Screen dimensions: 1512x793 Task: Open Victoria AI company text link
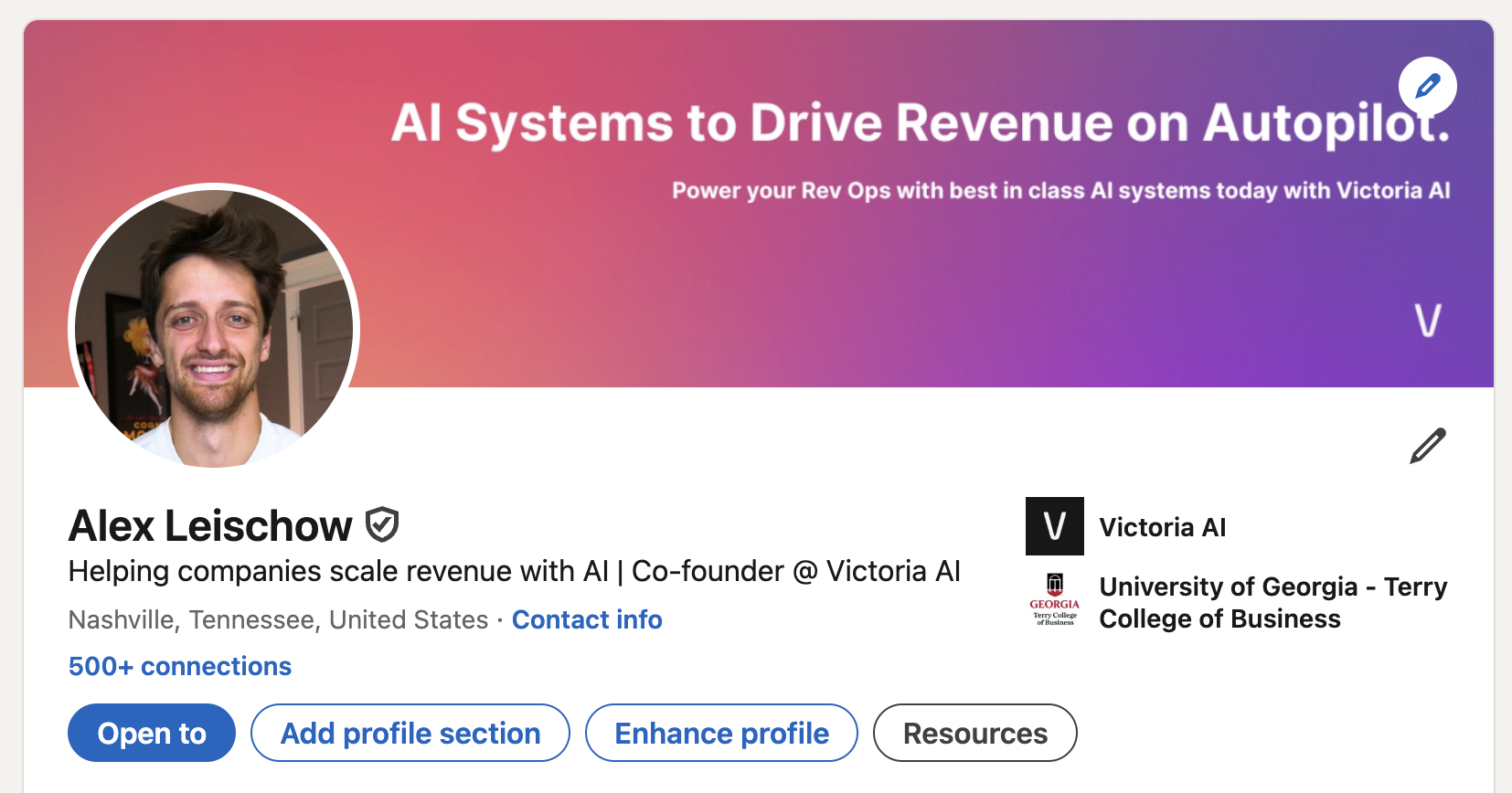[1163, 527]
